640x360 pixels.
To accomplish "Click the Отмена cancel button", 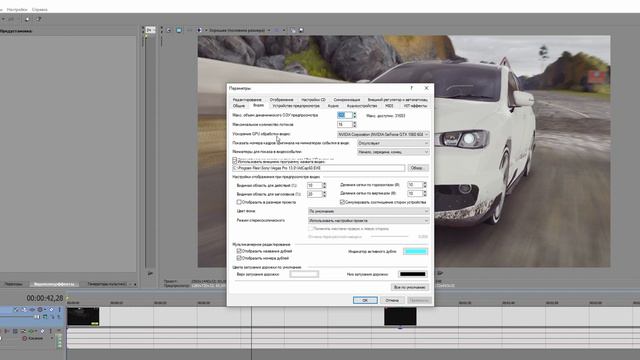I will (392, 300).
